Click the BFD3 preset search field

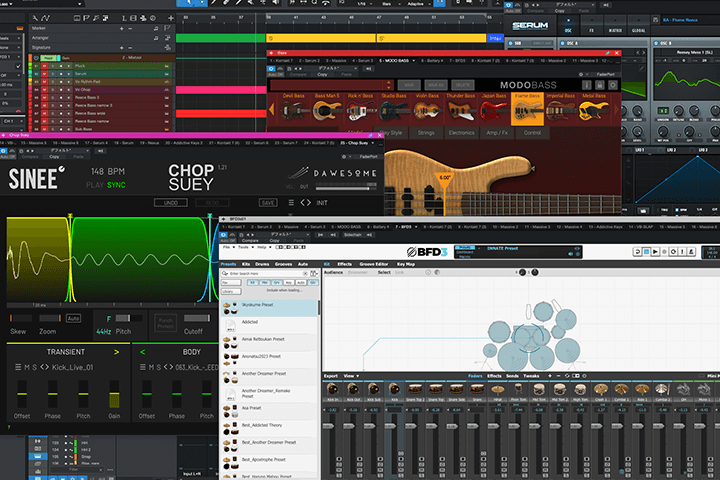[266, 273]
